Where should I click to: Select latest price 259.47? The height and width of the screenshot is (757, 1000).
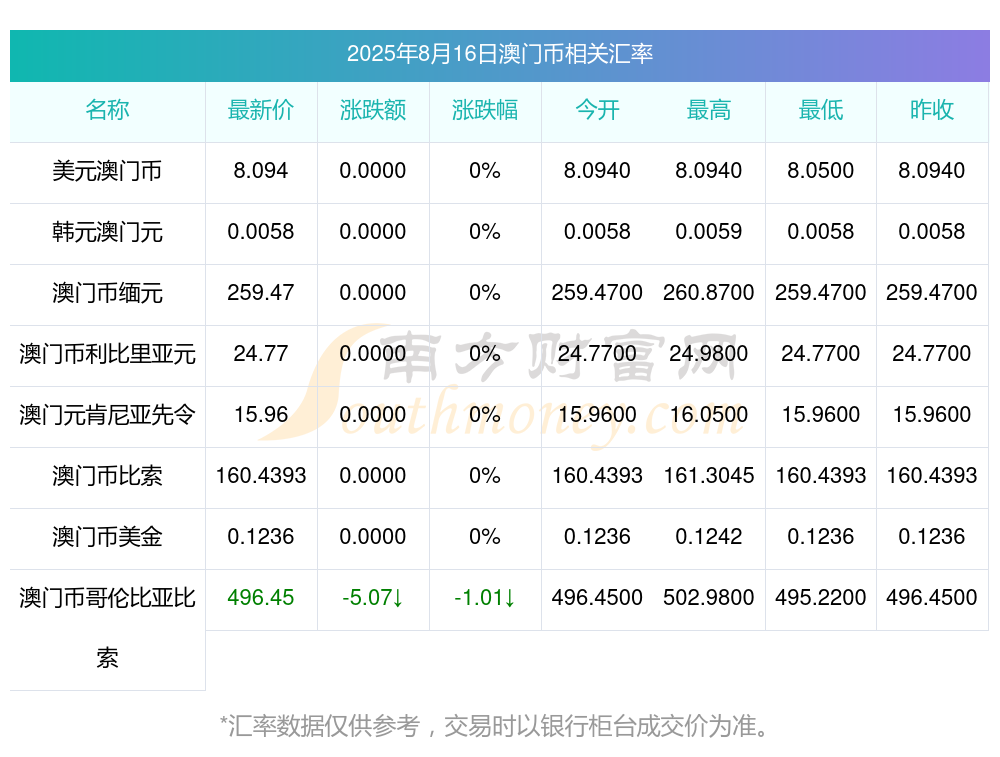[x=261, y=292]
